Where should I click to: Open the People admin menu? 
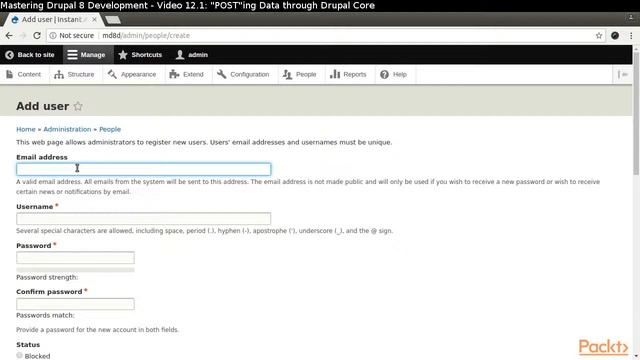300,74
